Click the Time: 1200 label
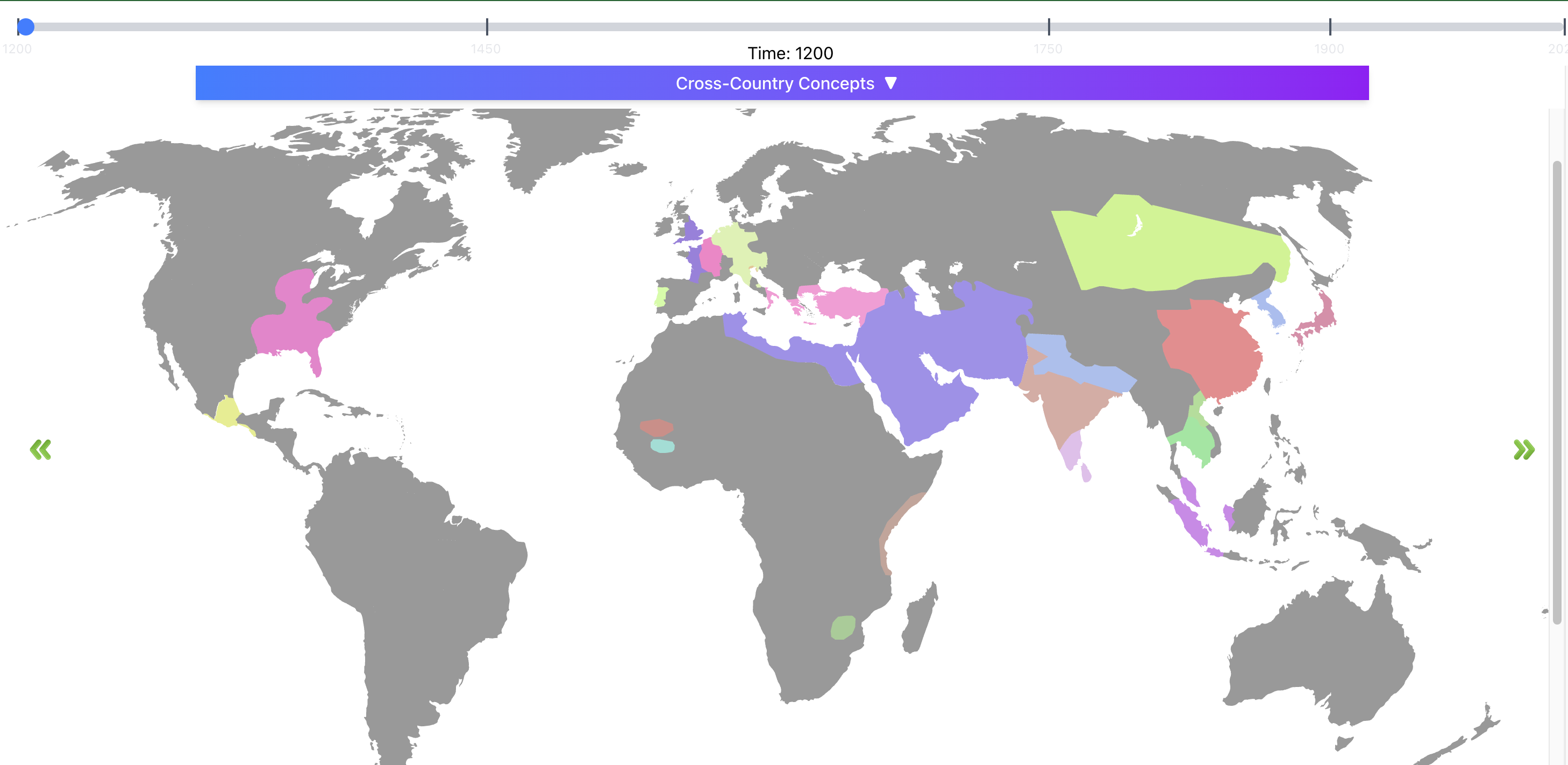This screenshot has width=1568, height=765. click(x=790, y=53)
